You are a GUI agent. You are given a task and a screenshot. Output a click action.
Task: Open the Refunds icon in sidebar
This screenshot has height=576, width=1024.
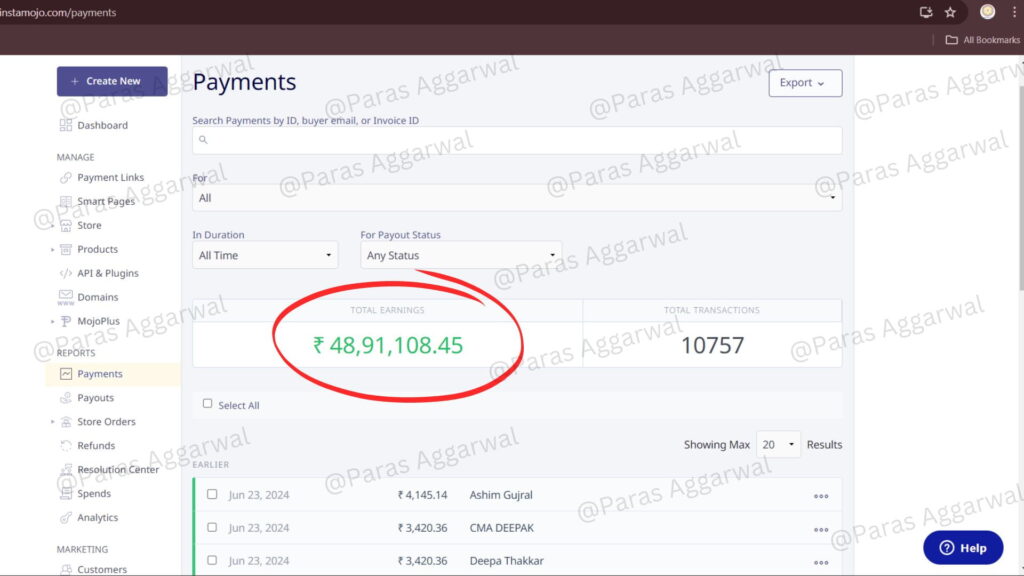click(66, 446)
